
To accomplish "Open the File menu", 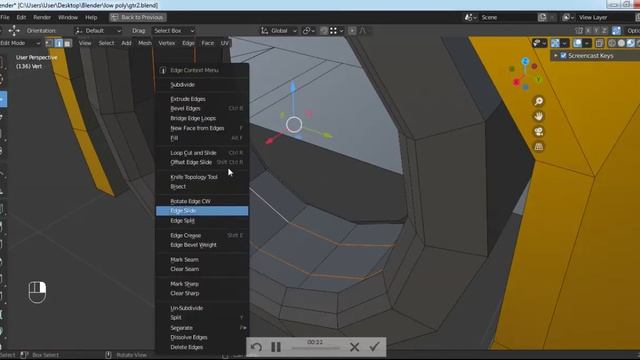I will click(x=5, y=17).
